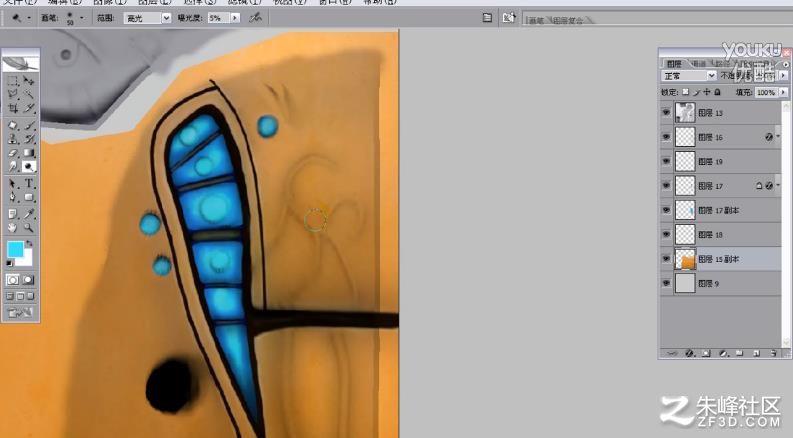Viewport: 793px width, 438px height.
Task: Toggle lock position
Action: tap(707, 92)
